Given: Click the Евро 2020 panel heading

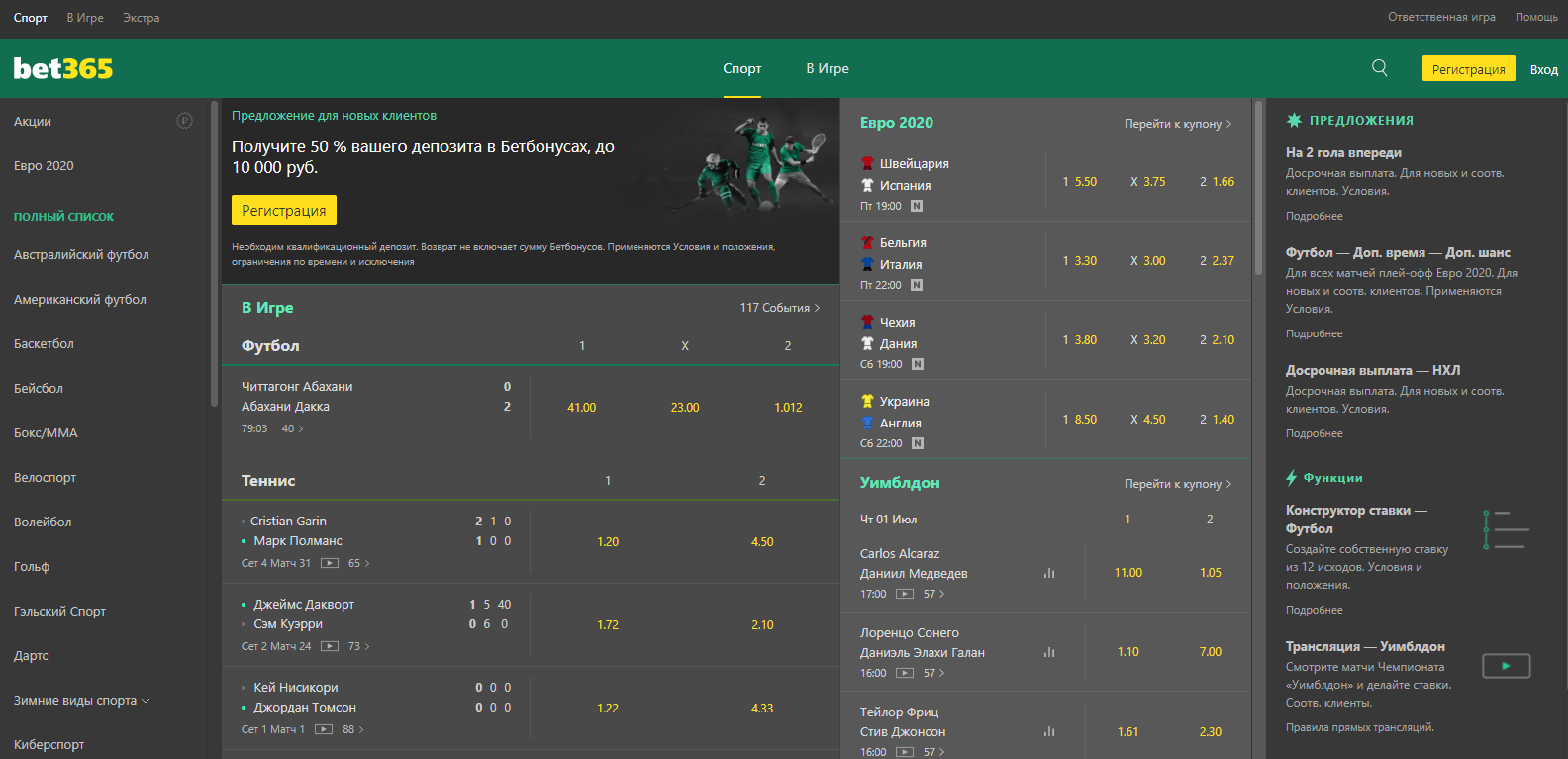Looking at the screenshot, I should [897, 123].
